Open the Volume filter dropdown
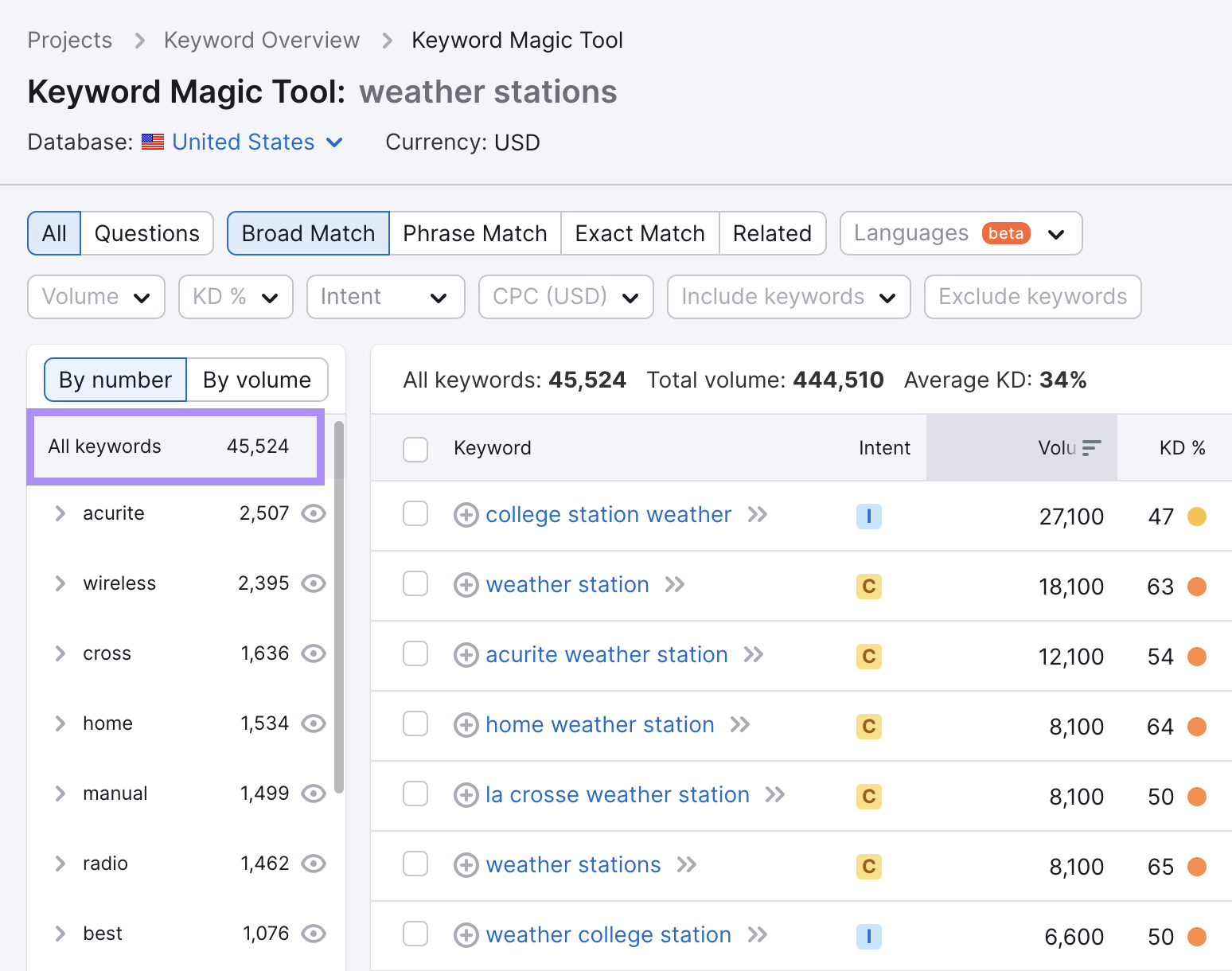The width and height of the screenshot is (1232, 971). (x=96, y=297)
